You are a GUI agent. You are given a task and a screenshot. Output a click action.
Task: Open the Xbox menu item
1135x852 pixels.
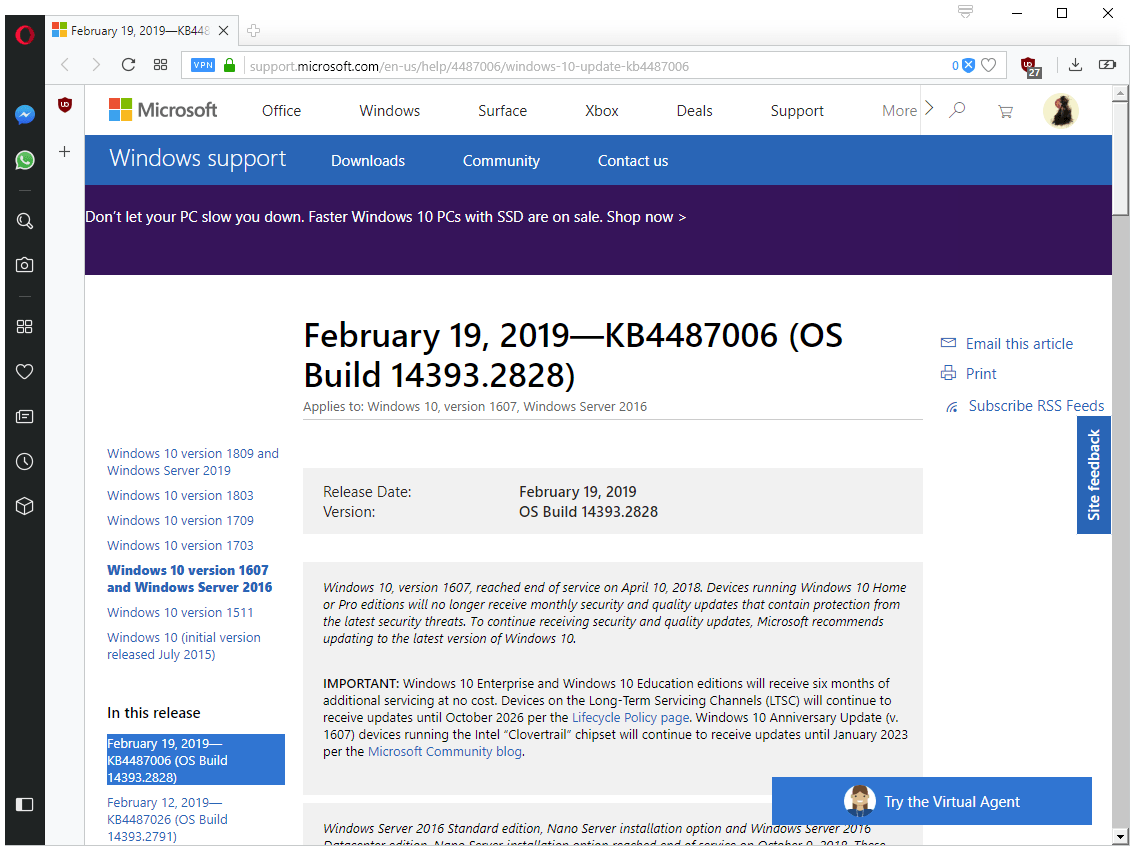[602, 111]
